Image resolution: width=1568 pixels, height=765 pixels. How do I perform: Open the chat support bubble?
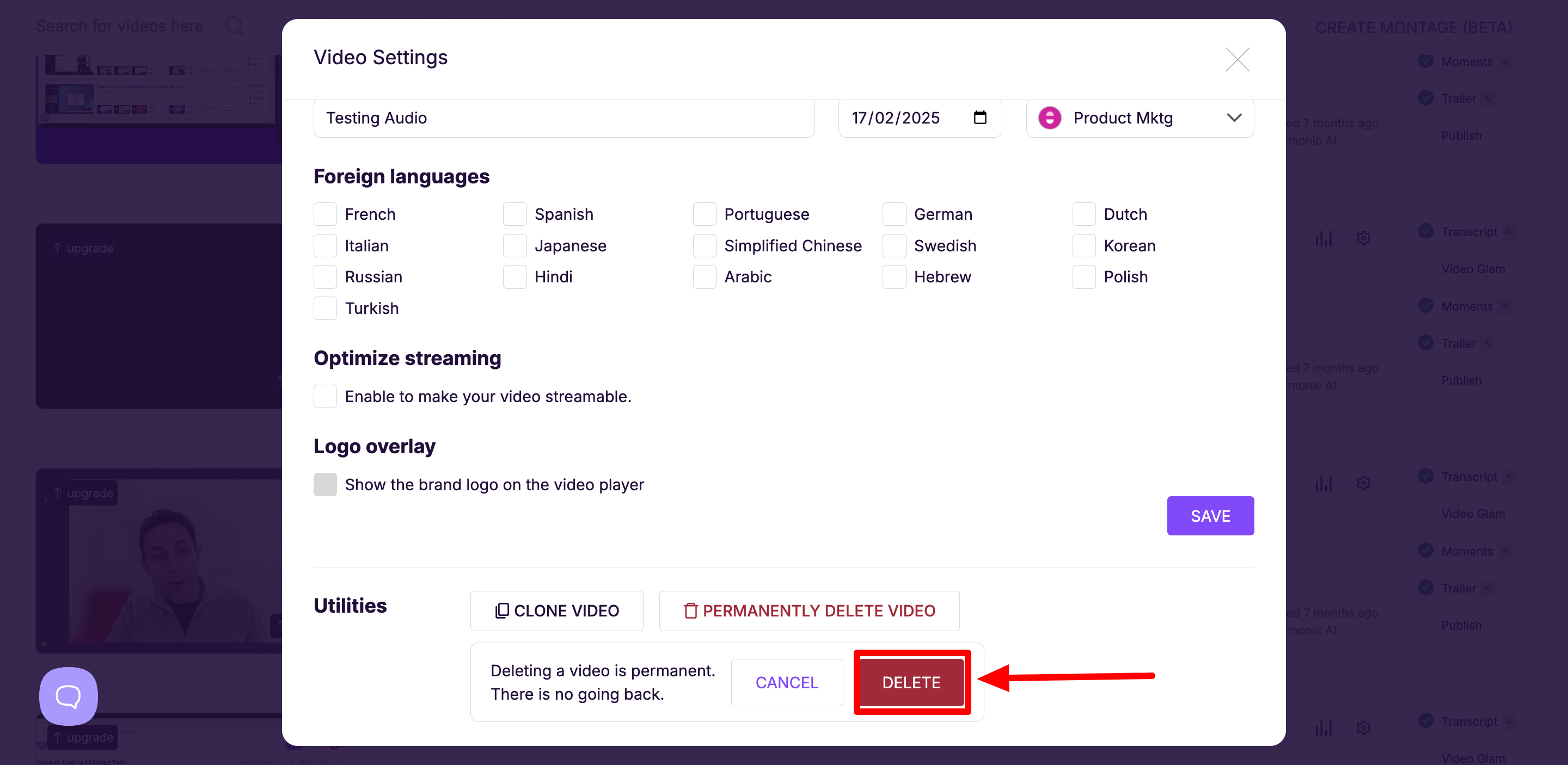[x=68, y=696]
